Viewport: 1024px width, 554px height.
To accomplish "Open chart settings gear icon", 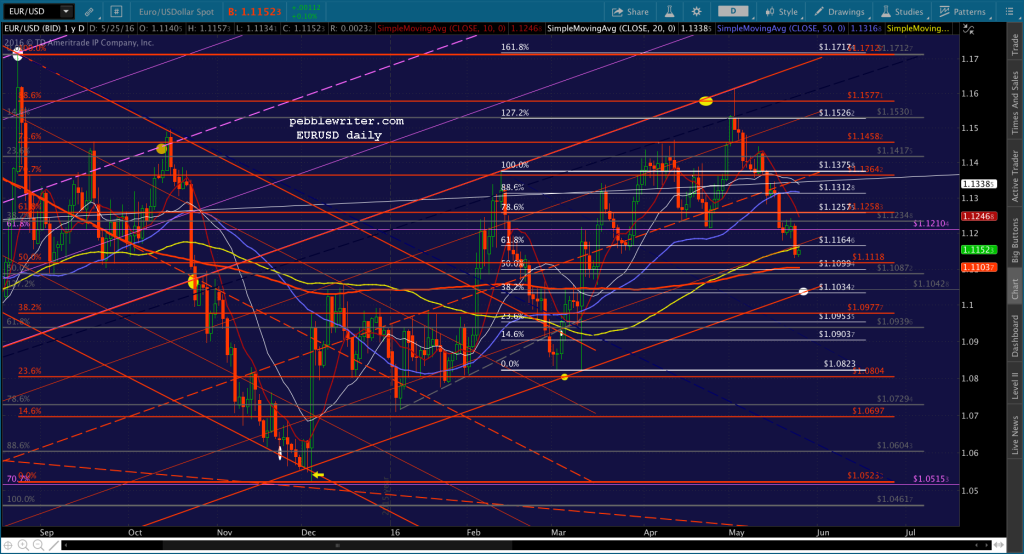I will click(x=697, y=12).
